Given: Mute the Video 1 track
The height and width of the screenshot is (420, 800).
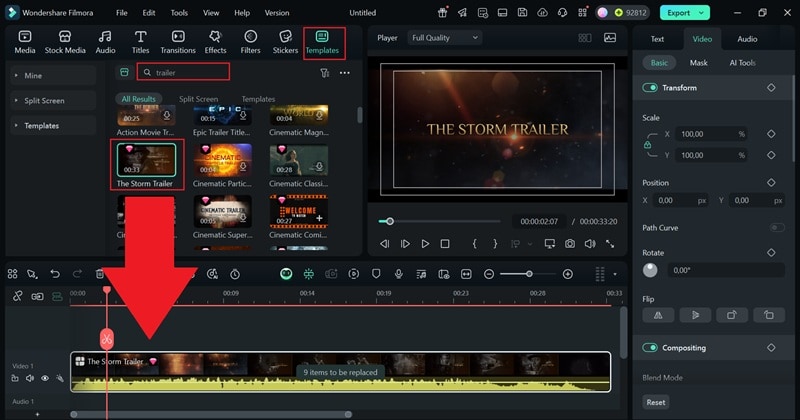Looking at the screenshot, I should click(x=30, y=378).
